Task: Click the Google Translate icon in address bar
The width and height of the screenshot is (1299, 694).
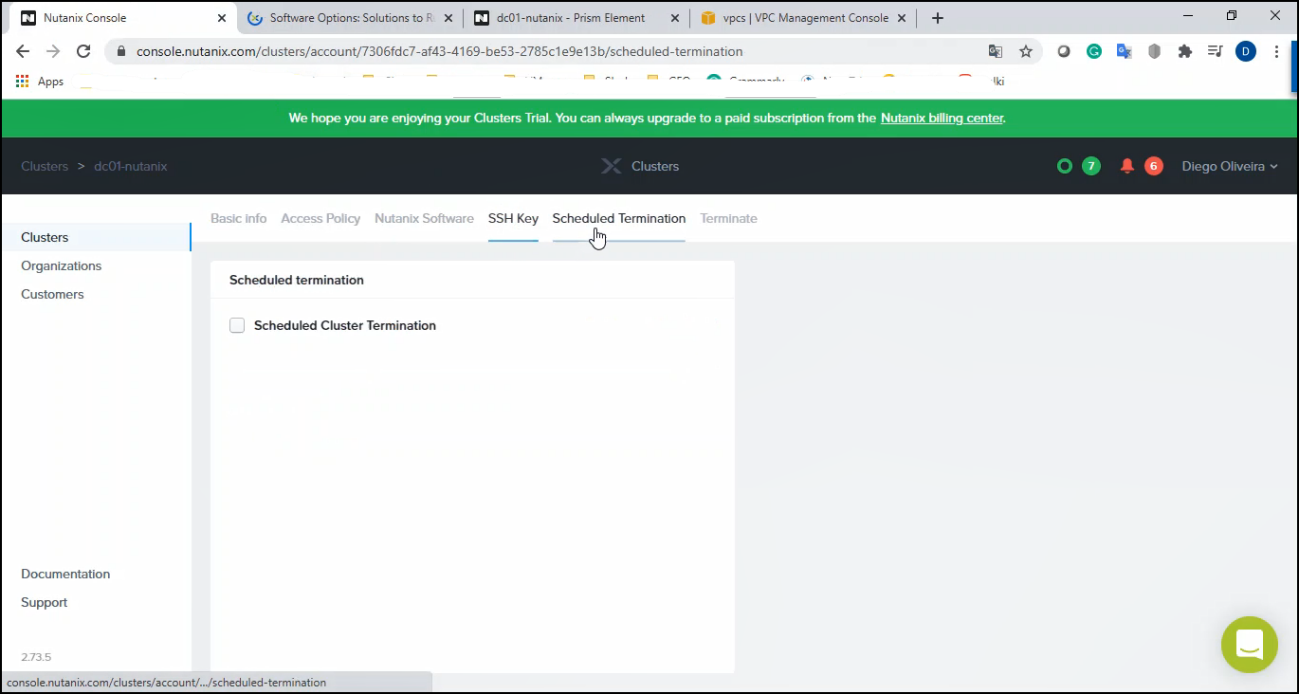Action: point(995,51)
